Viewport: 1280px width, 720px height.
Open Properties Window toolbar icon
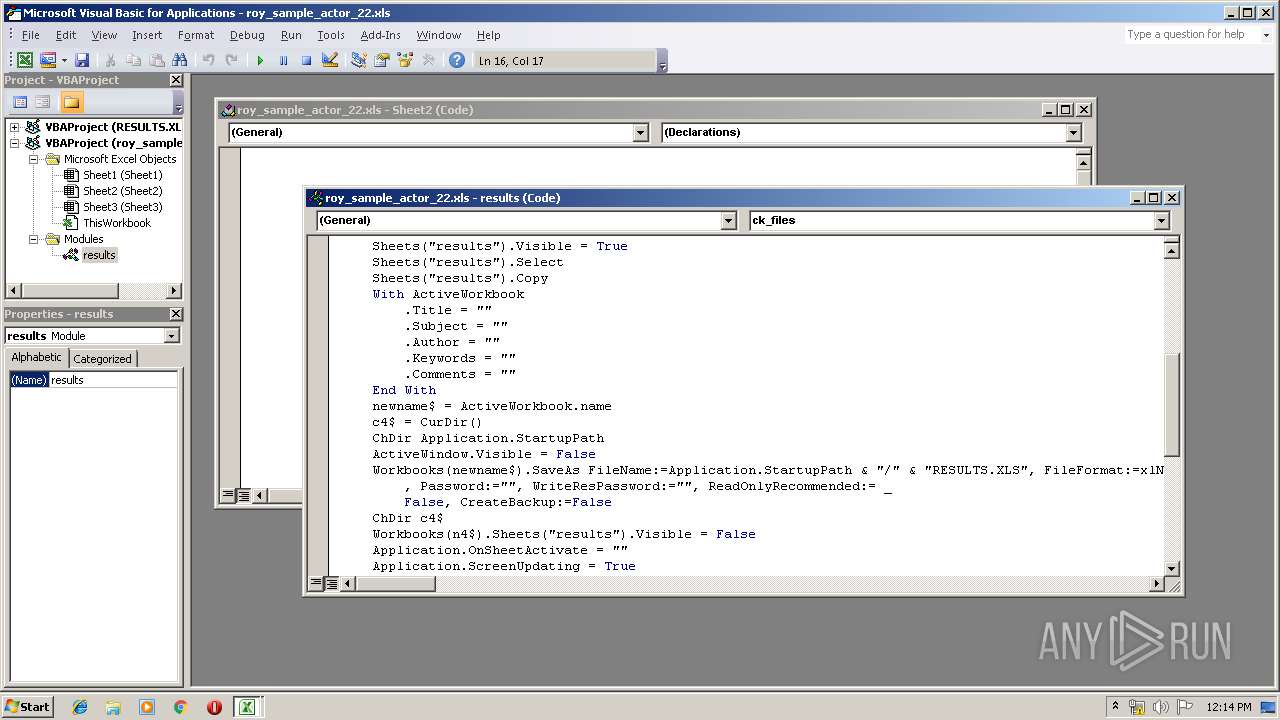click(382, 60)
